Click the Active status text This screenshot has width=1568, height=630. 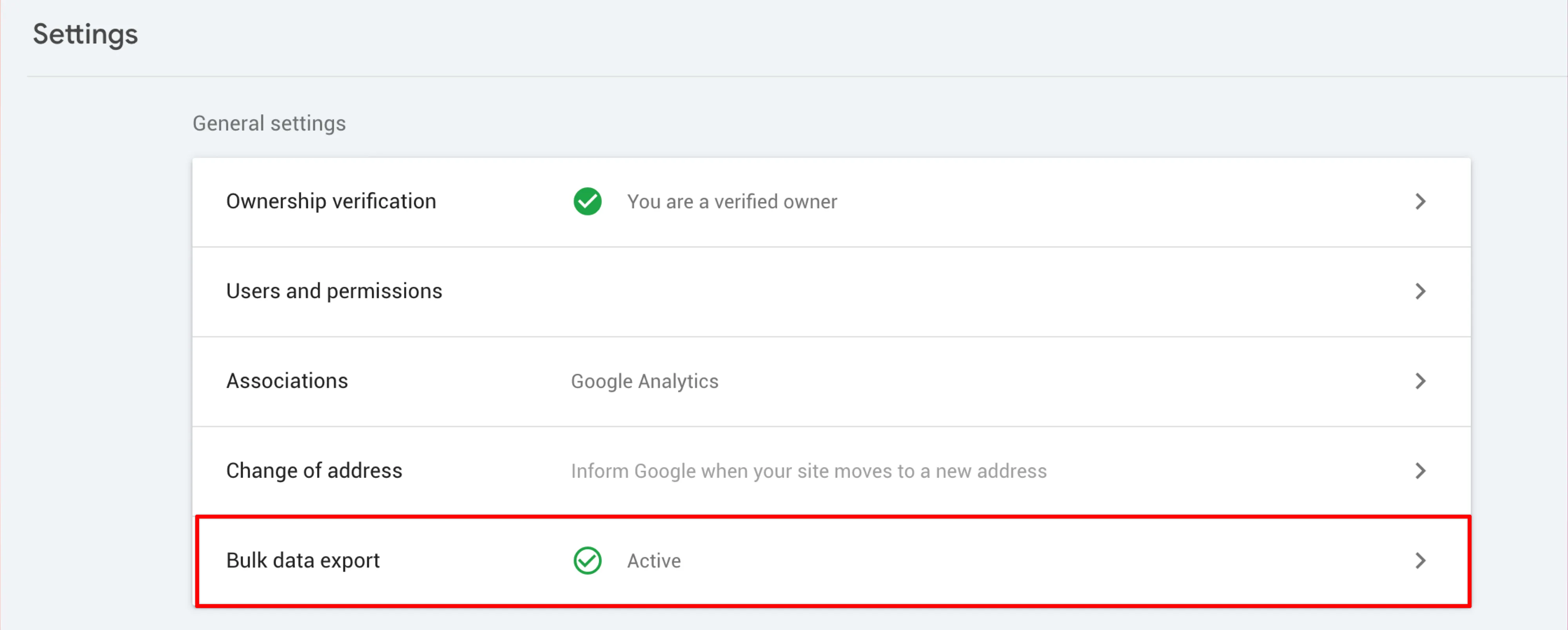point(654,561)
